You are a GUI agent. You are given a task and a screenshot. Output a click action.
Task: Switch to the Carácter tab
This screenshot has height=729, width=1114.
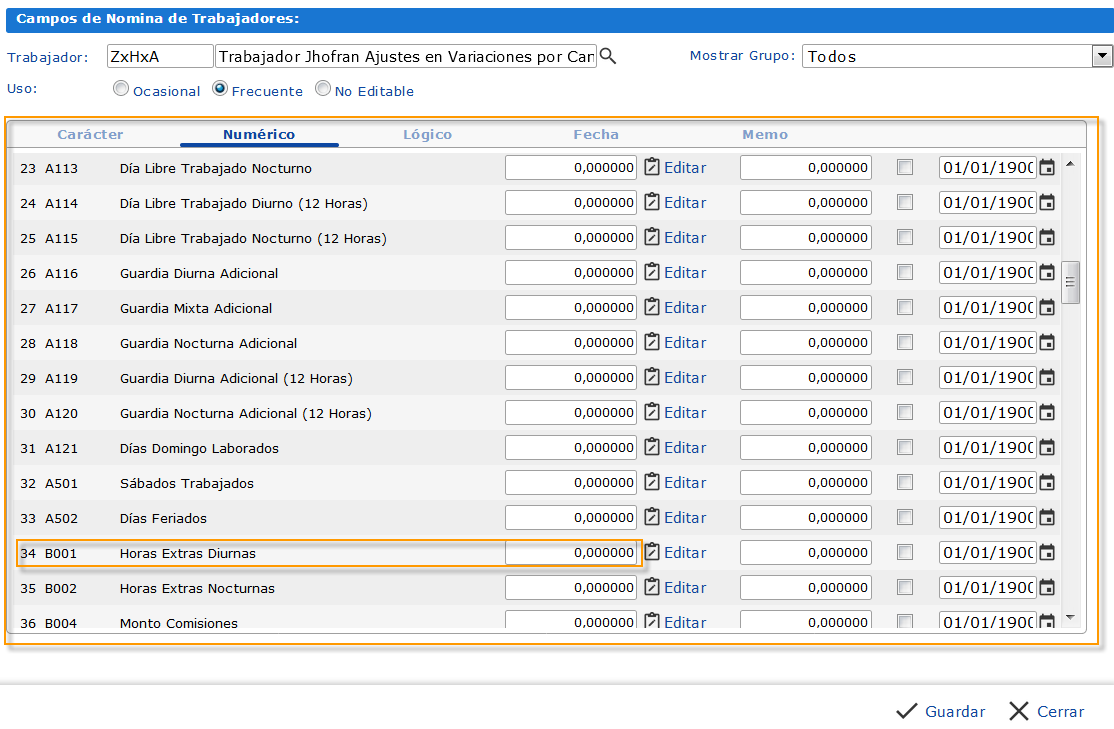(90, 134)
